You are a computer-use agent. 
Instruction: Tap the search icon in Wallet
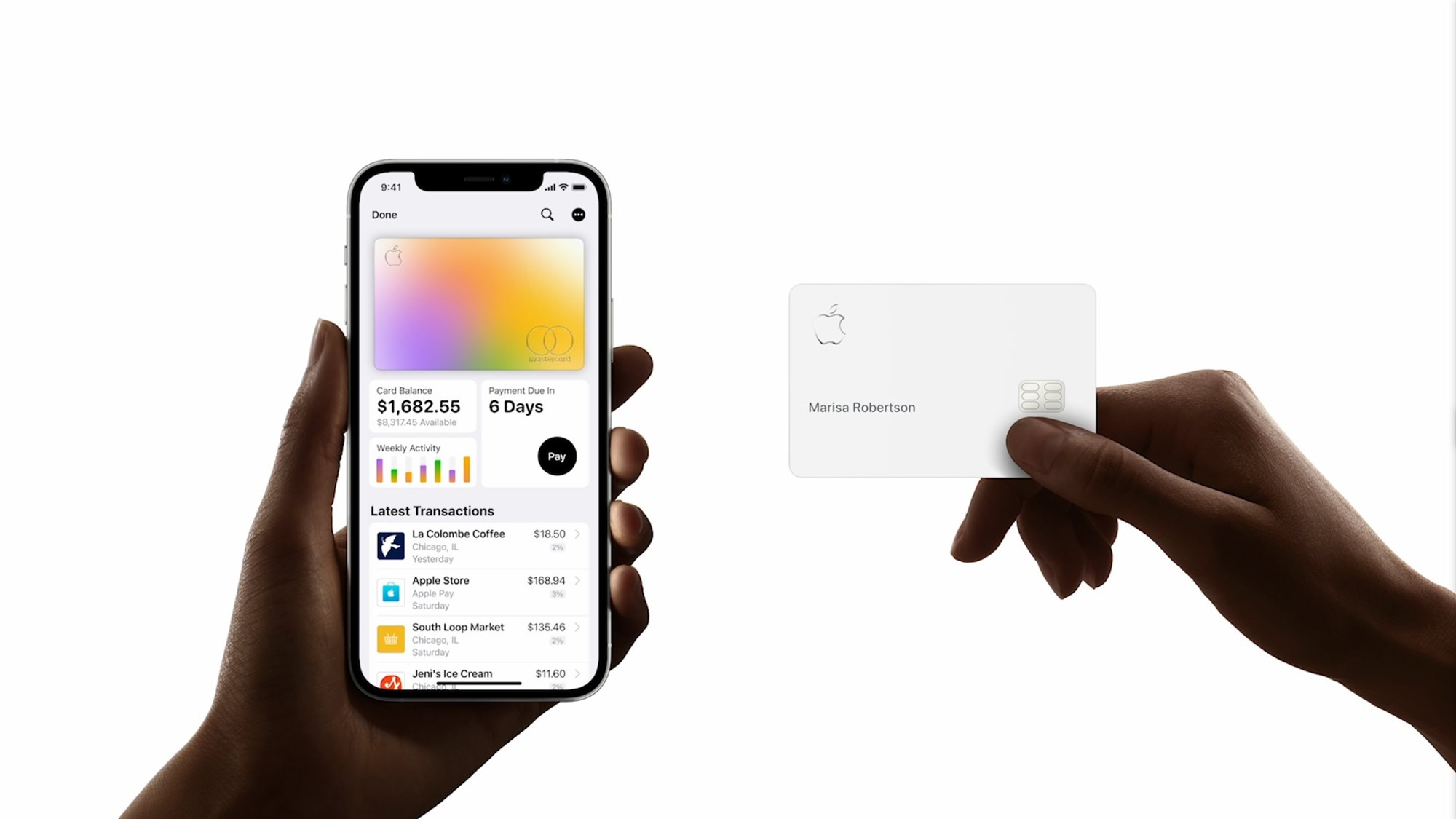pyautogui.click(x=548, y=214)
